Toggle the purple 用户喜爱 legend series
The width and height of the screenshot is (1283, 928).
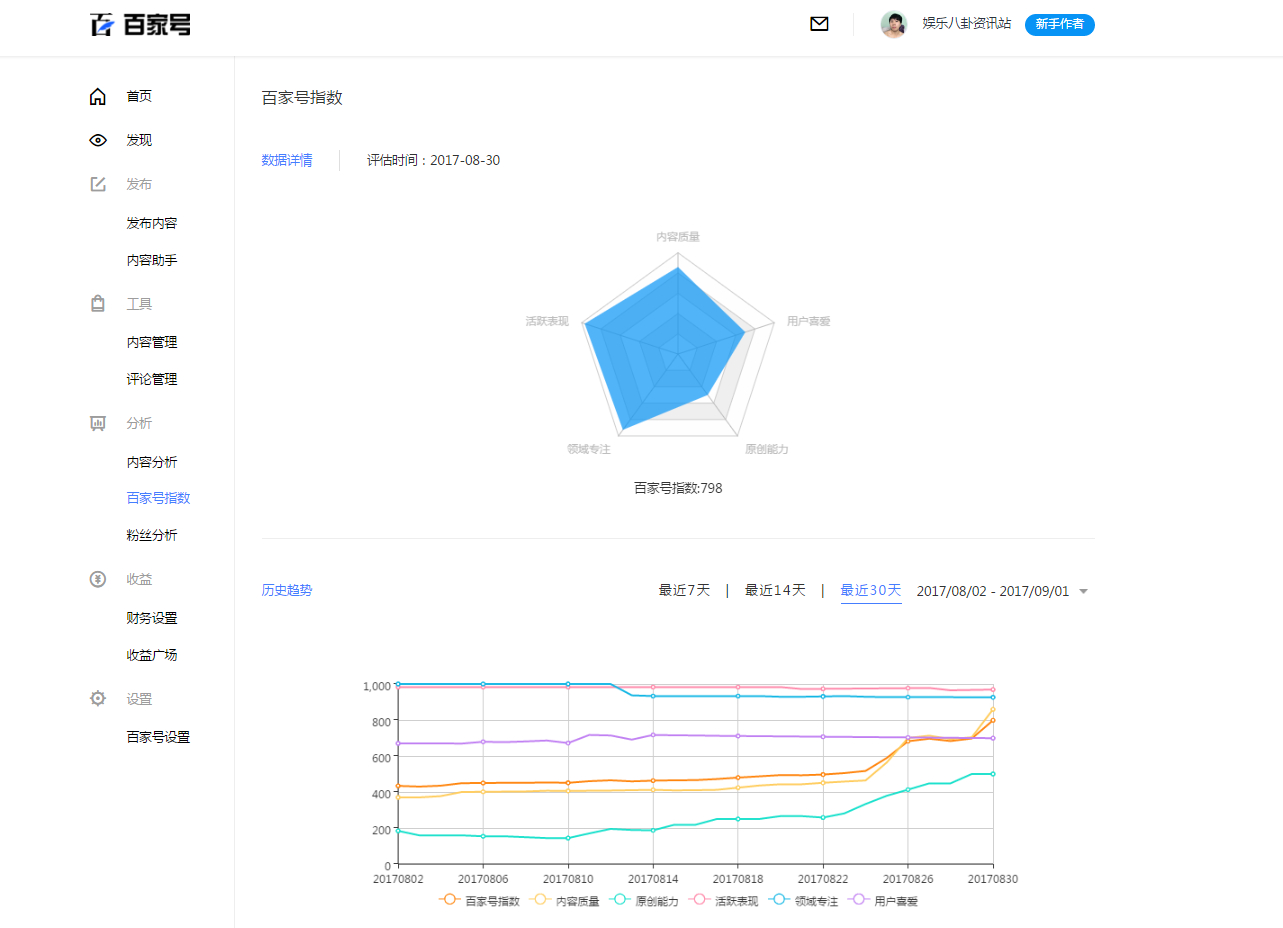coord(882,901)
